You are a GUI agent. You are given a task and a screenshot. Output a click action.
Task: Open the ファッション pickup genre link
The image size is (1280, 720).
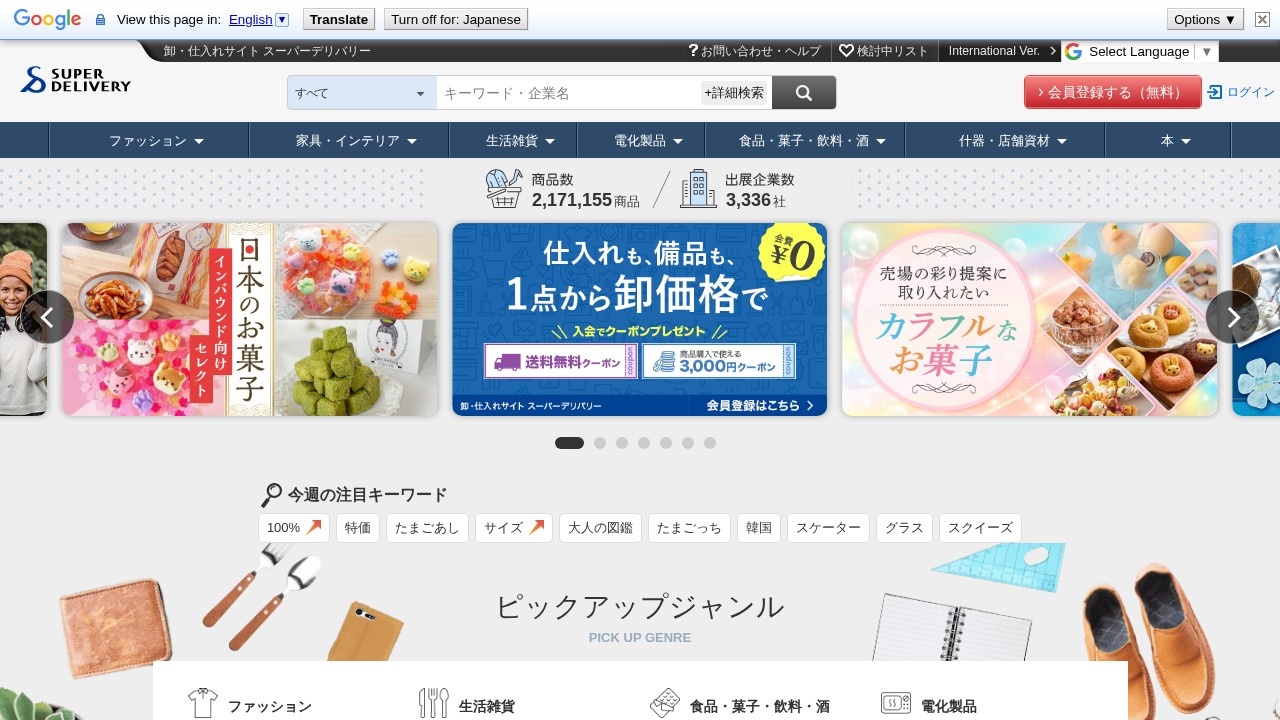[x=270, y=706]
